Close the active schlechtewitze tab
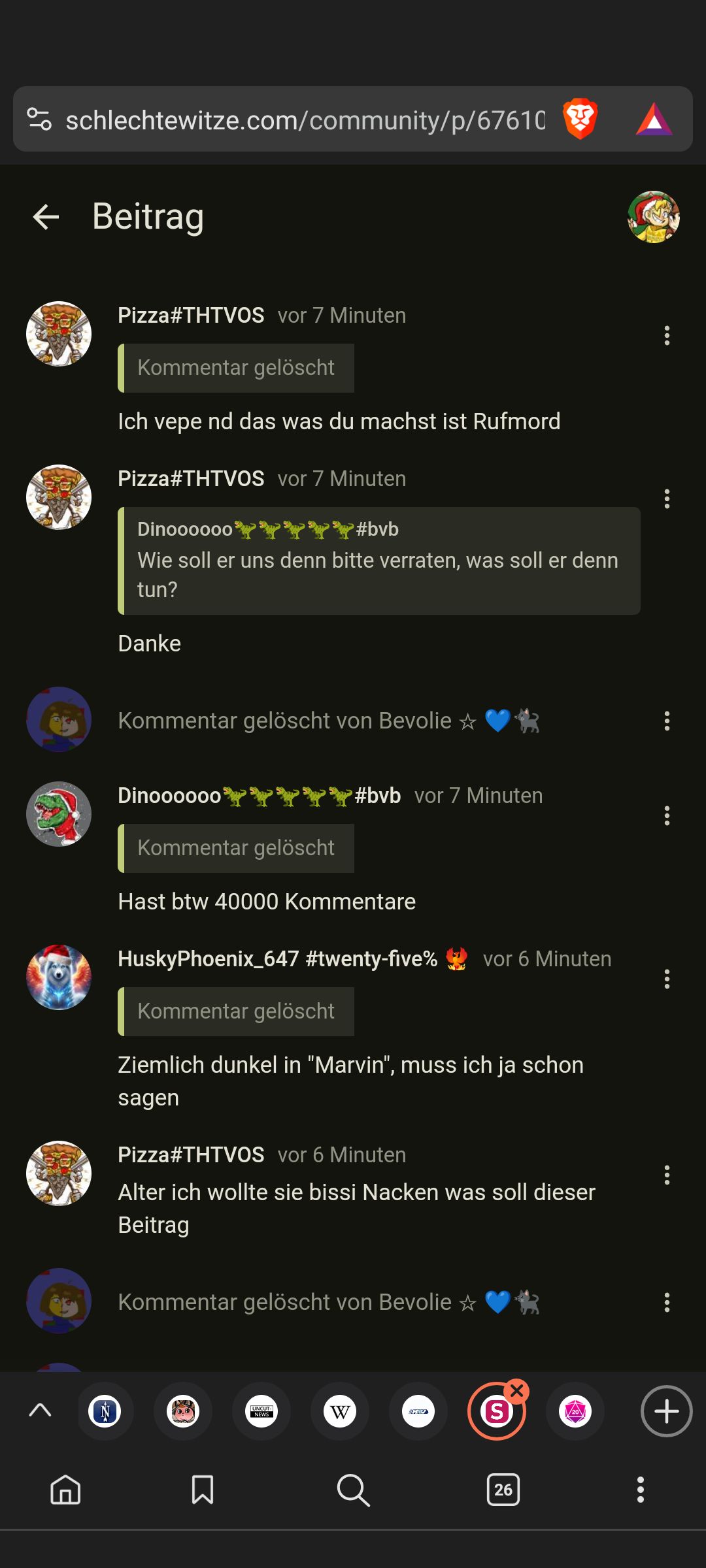Image resolution: width=706 pixels, height=1568 pixels. point(517,1392)
